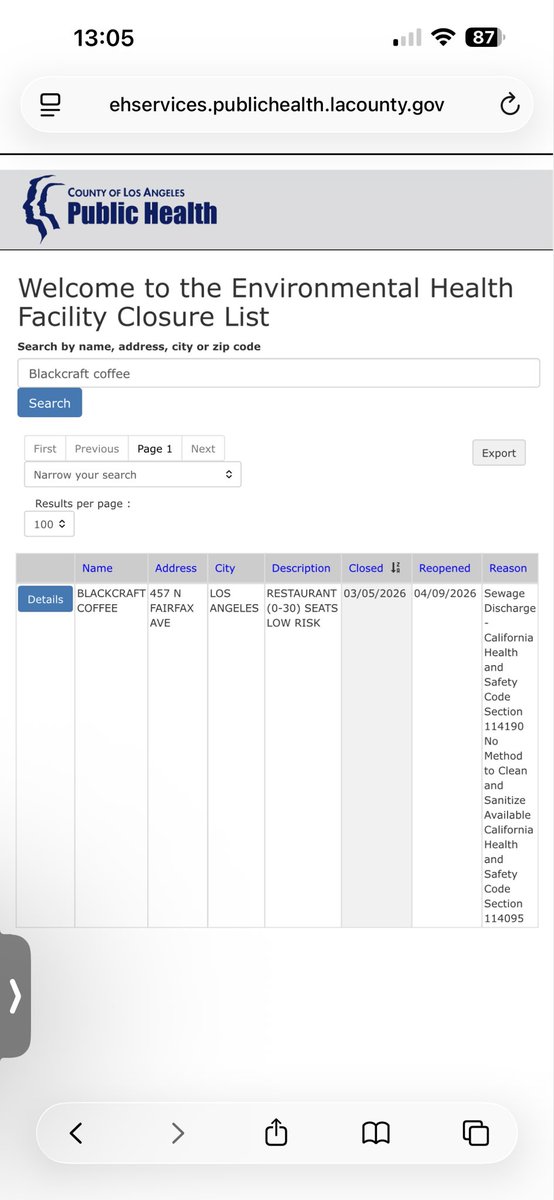
Task: Sort by Description column header
Action: coord(301,568)
